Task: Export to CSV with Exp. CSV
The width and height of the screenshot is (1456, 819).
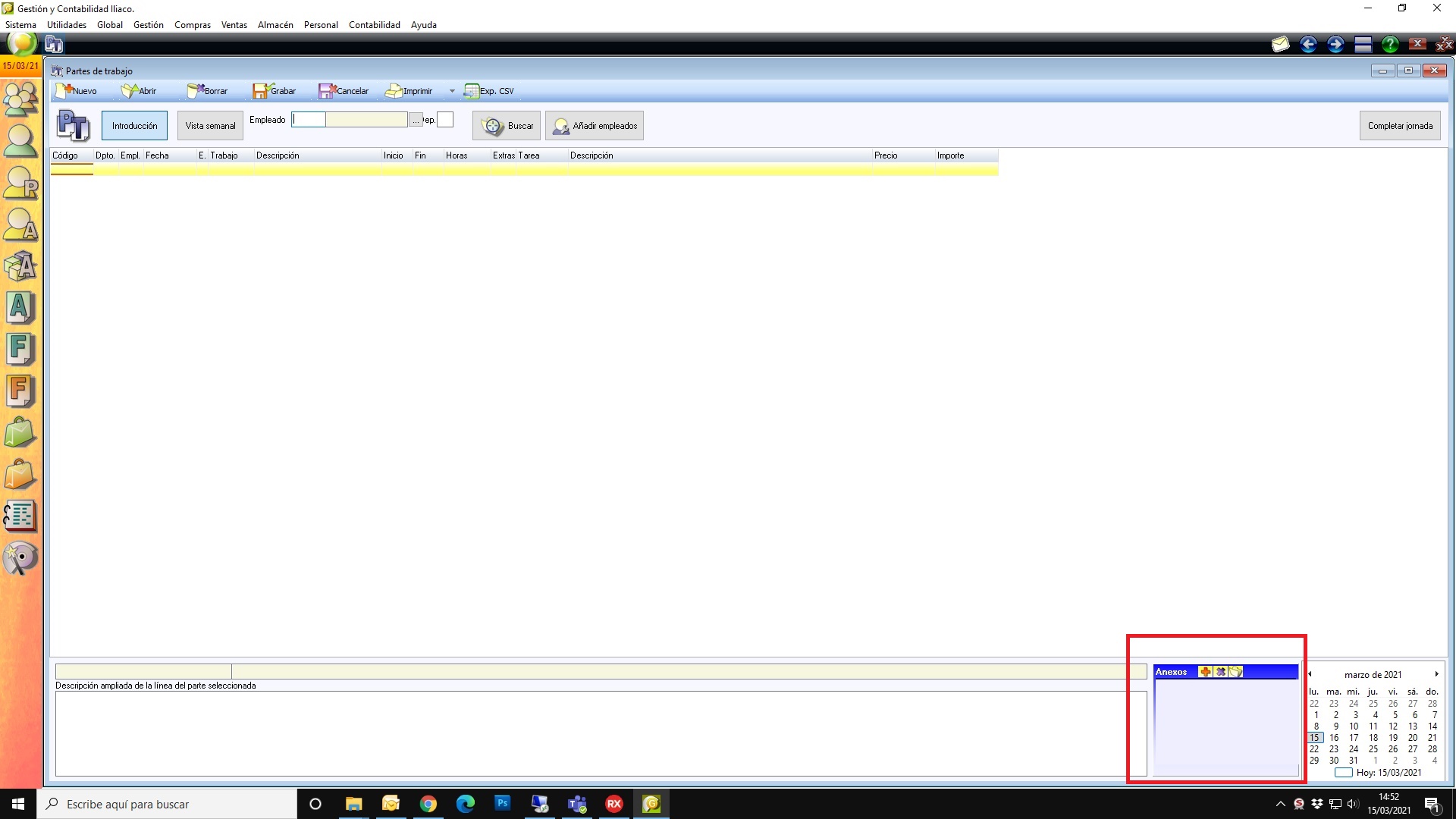Action: pyautogui.click(x=489, y=91)
